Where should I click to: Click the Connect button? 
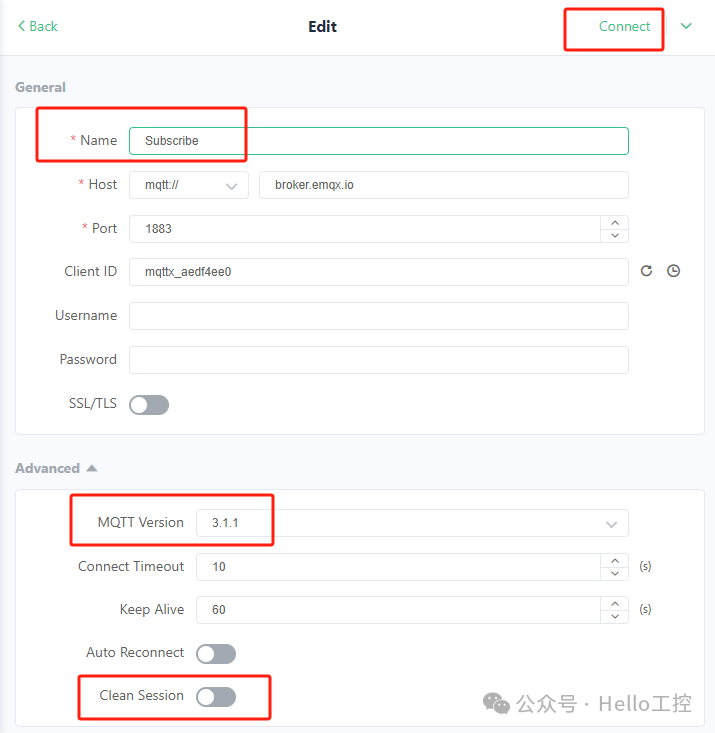click(624, 27)
